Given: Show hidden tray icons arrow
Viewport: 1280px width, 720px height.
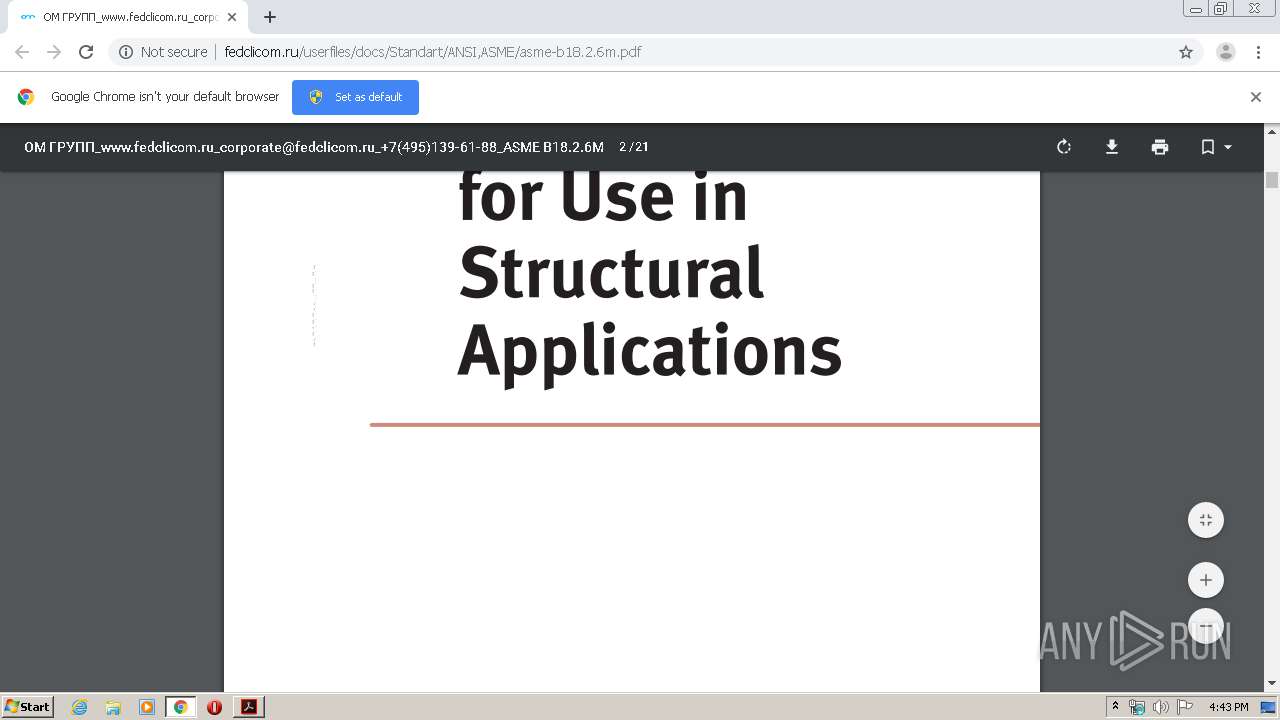Looking at the screenshot, I should pos(1116,707).
